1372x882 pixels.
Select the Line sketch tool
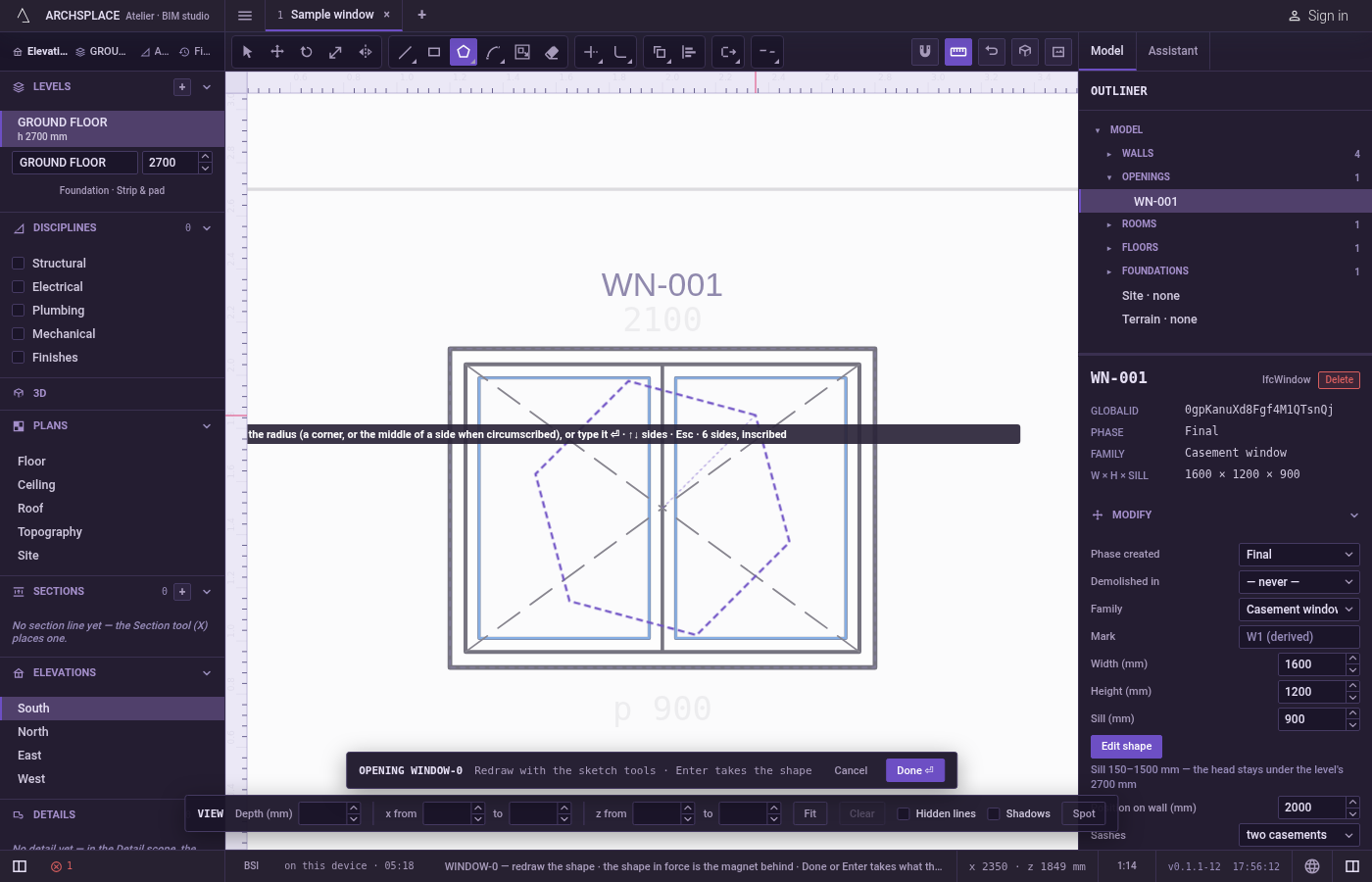click(x=405, y=52)
